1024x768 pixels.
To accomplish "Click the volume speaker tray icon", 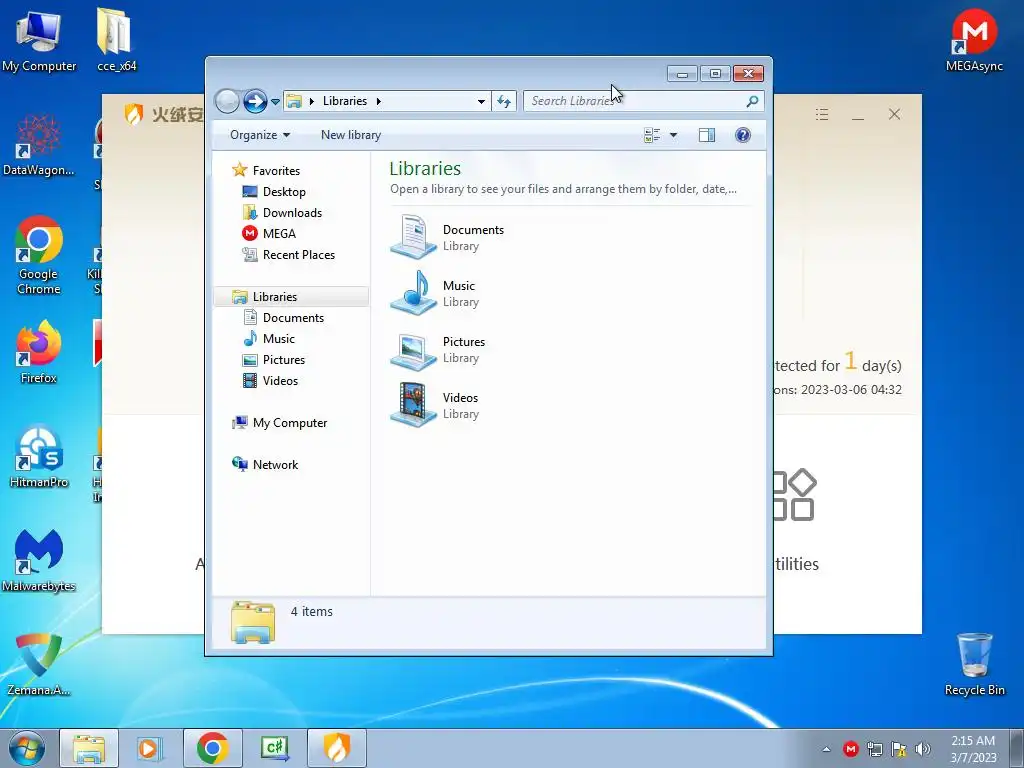I will point(923,749).
